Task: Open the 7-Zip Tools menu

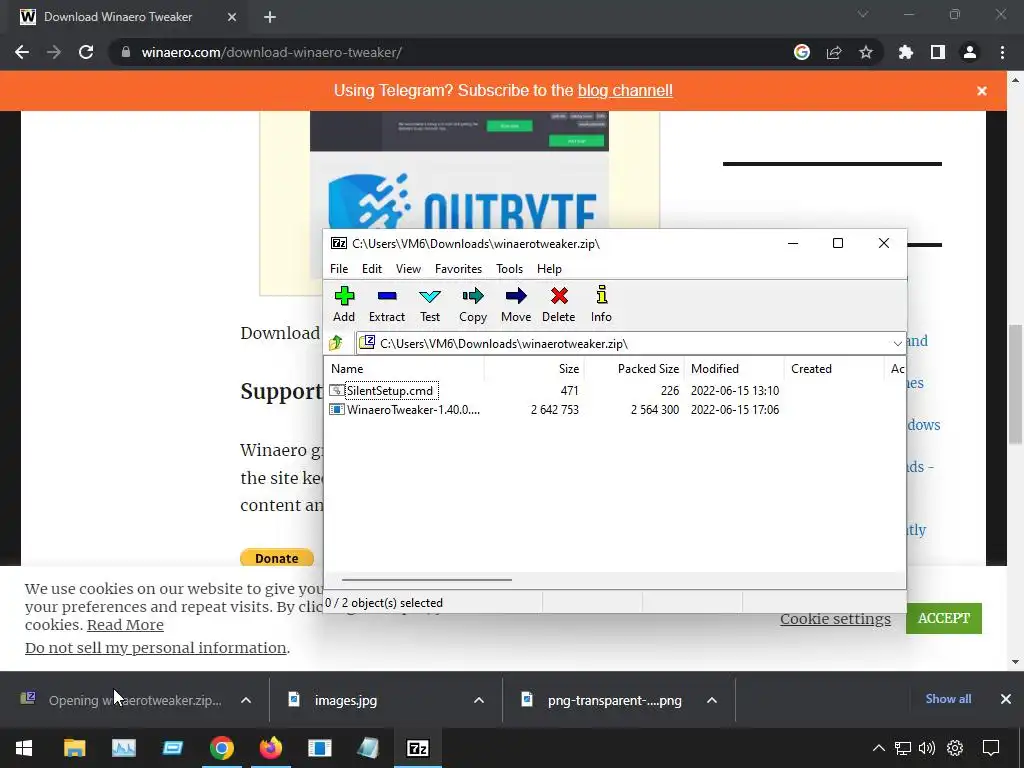Action: coord(509,268)
